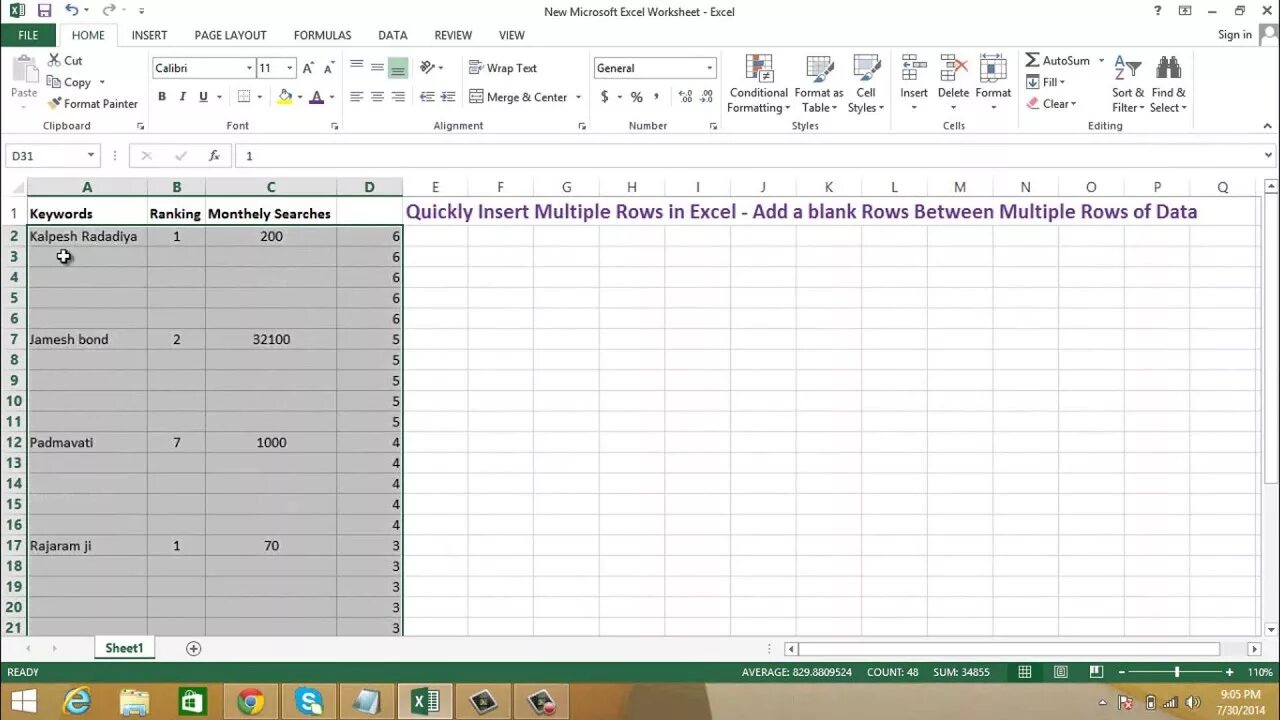The width and height of the screenshot is (1280, 720).
Task: Open the FILE menu
Action: pyautogui.click(x=28, y=35)
